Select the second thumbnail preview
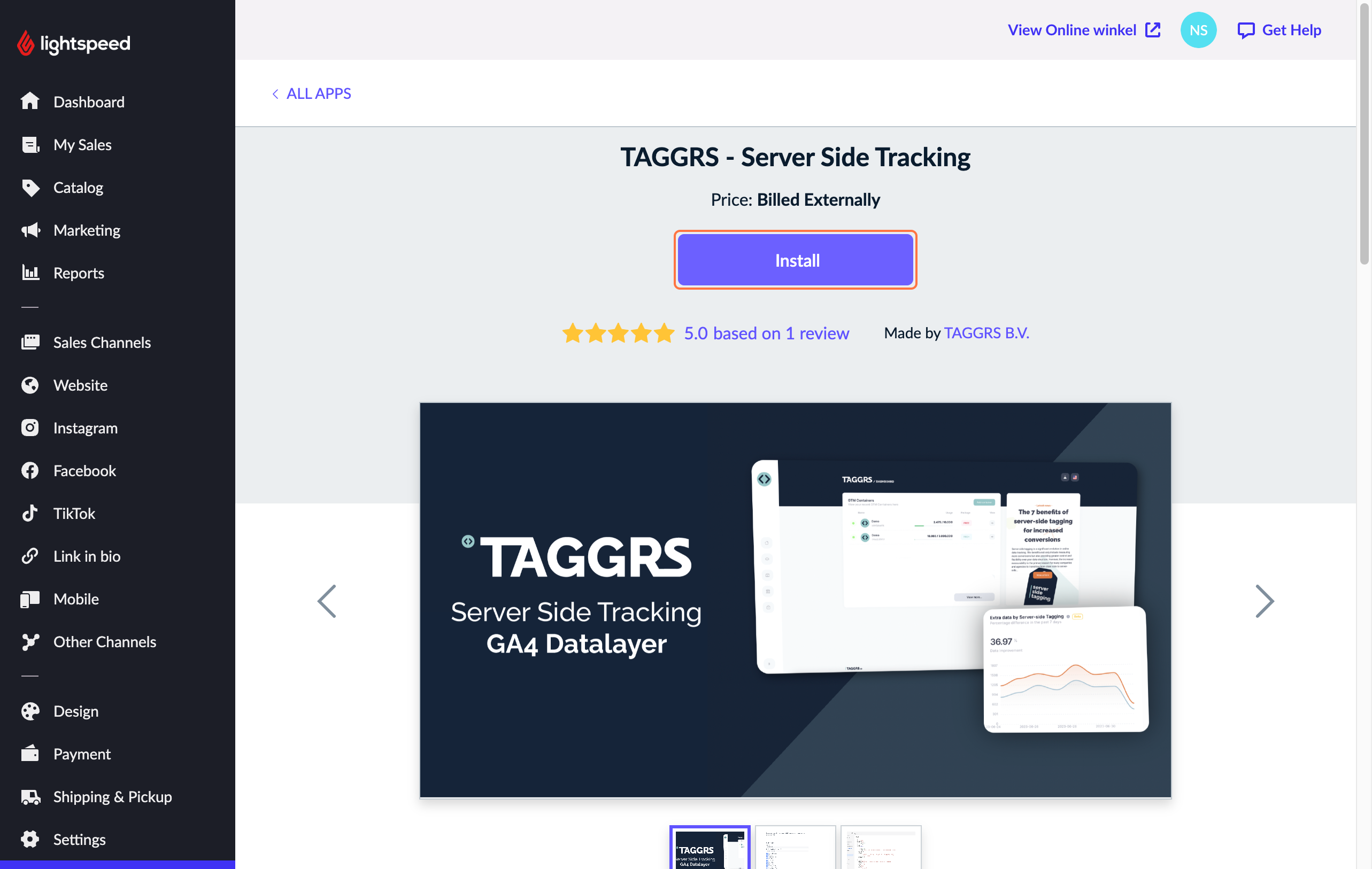The height and width of the screenshot is (869, 1372). (x=795, y=847)
